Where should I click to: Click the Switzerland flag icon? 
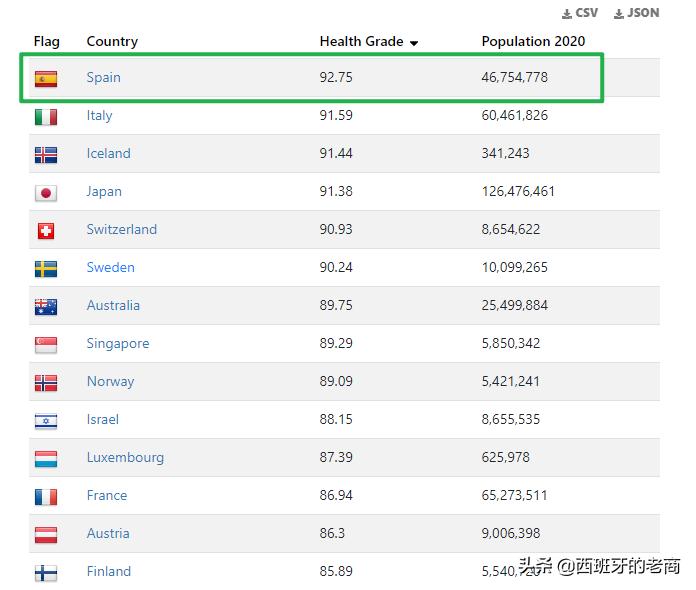[46, 230]
